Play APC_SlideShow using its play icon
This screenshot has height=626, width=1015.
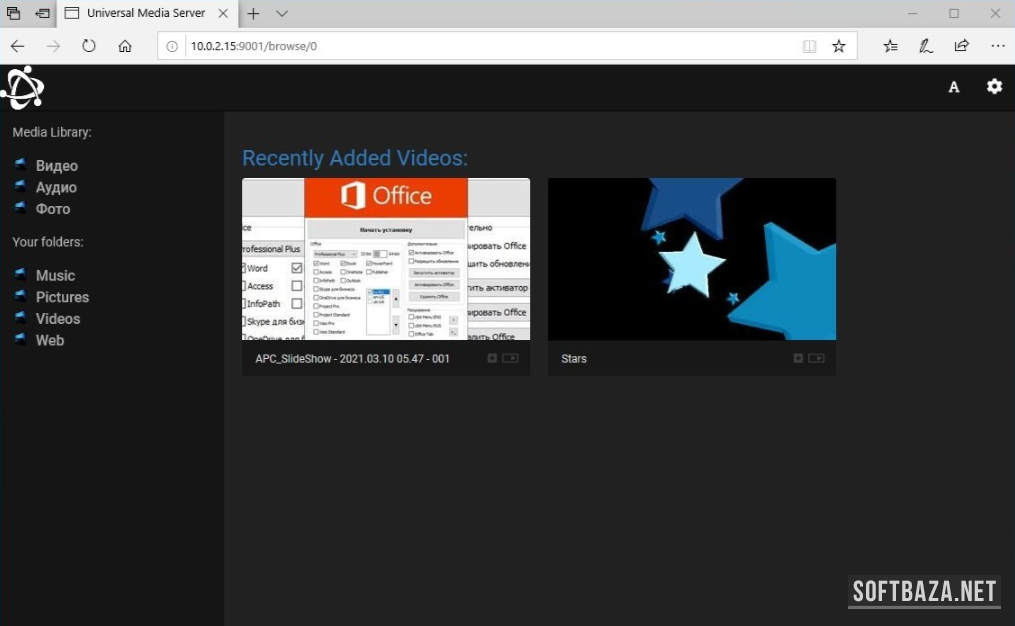510,358
